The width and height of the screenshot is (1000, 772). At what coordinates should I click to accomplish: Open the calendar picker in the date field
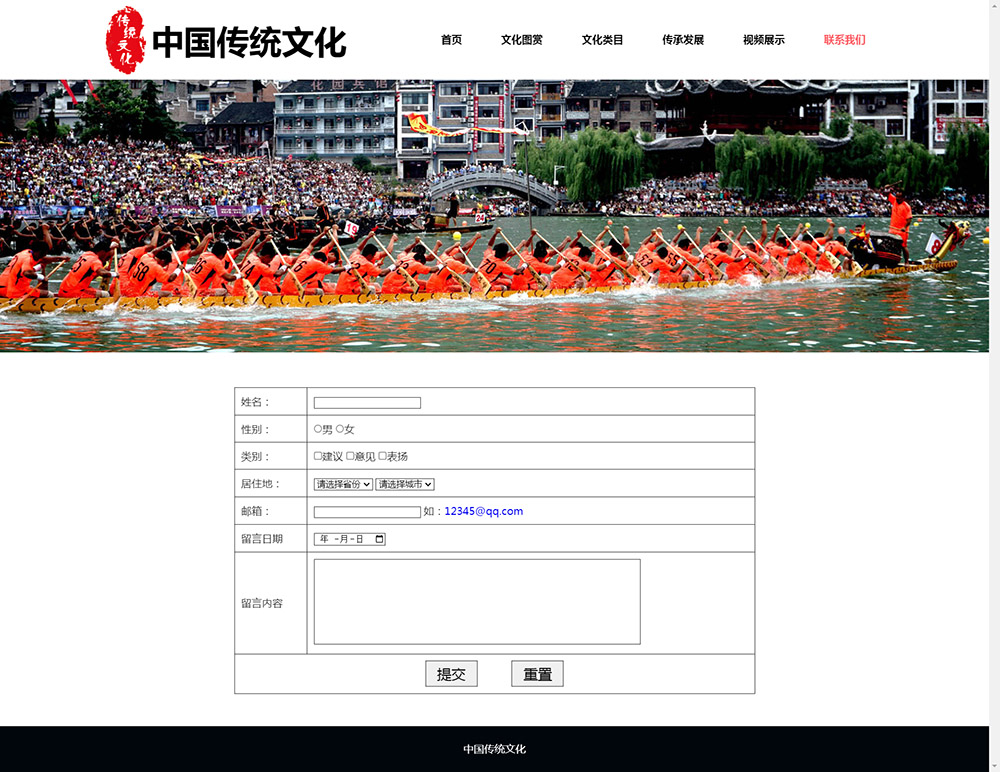(379, 539)
